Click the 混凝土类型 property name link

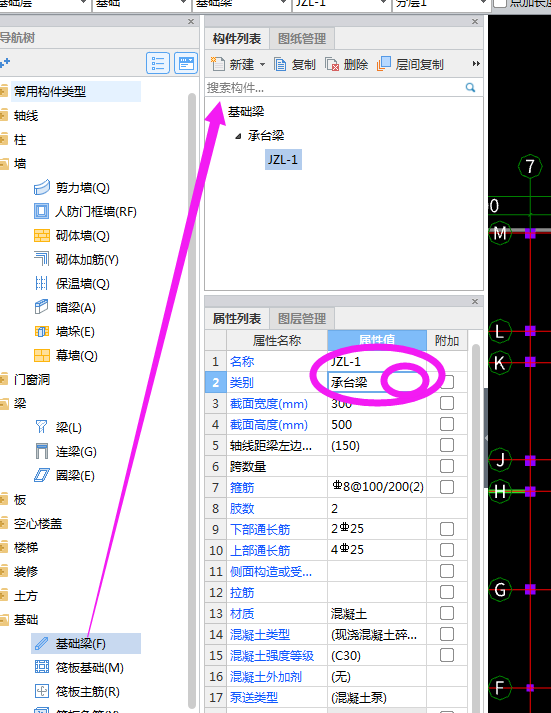260,634
